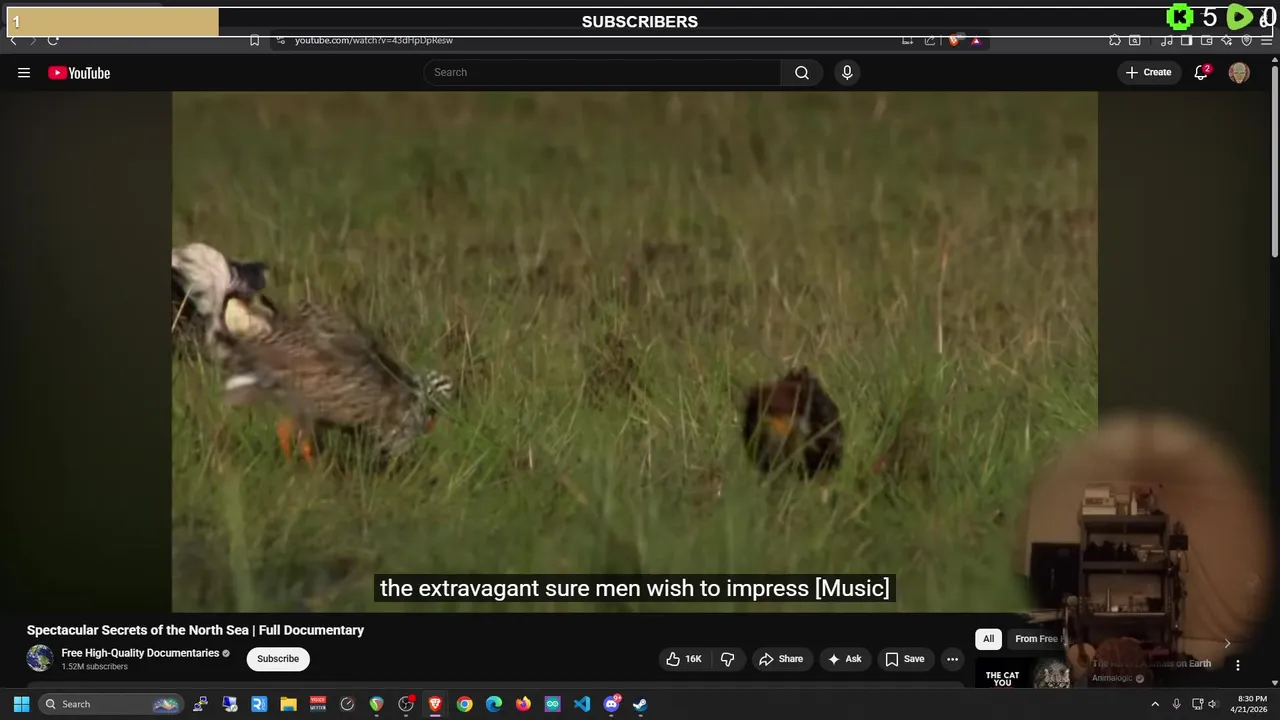Open Discord from the taskbar
The width and height of the screenshot is (1280, 720).
611,704
